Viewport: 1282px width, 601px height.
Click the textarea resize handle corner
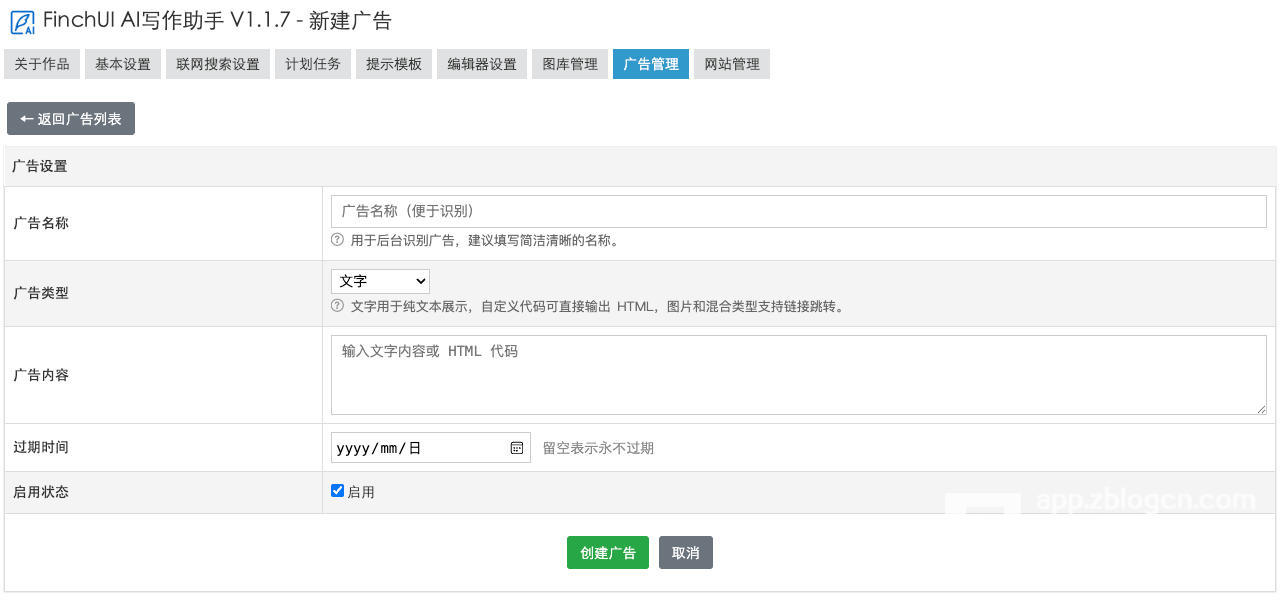point(1261,409)
